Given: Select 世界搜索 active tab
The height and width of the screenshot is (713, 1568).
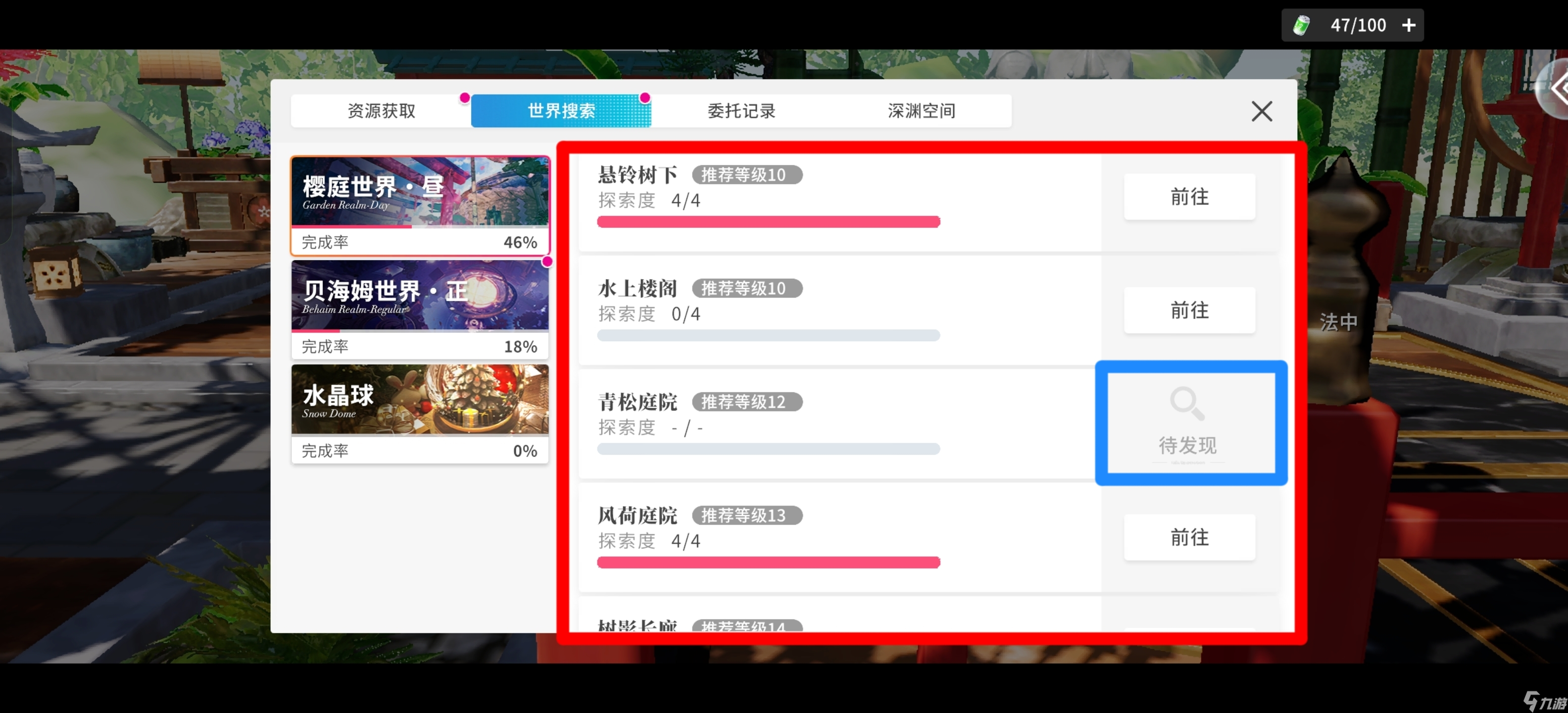Looking at the screenshot, I should coord(559,109).
